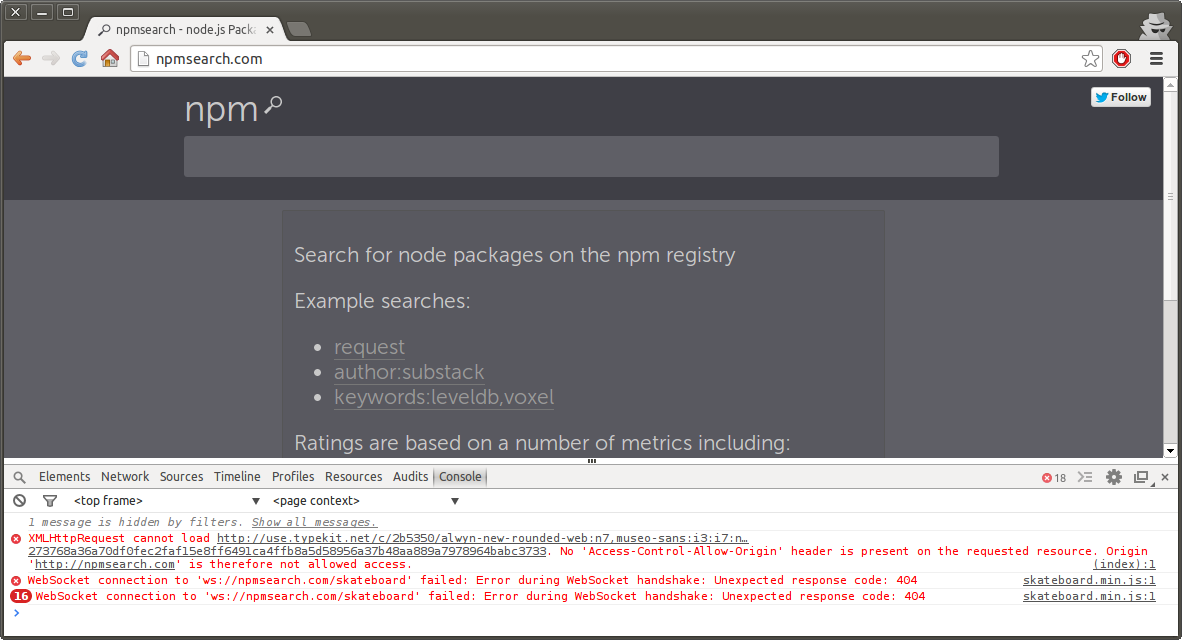
Task: Go back with the browser back arrow
Action: point(22,59)
